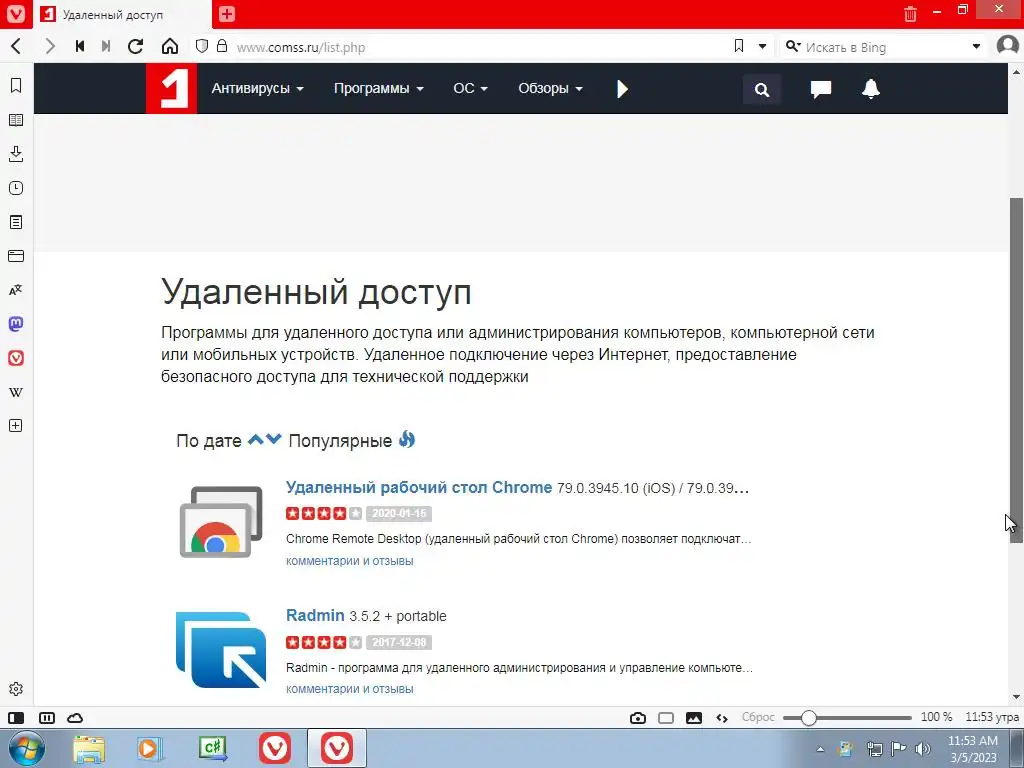The height and width of the screenshot is (768, 1024).
Task: Sort by popular flame icon
Action: (407, 440)
